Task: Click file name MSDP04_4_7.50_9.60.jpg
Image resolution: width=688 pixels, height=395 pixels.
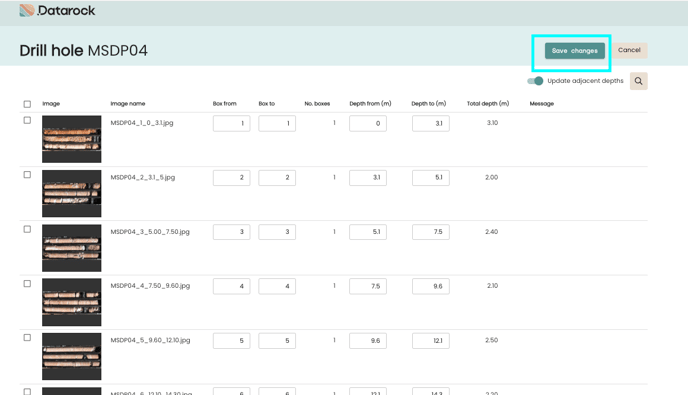Action: coord(150,286)
